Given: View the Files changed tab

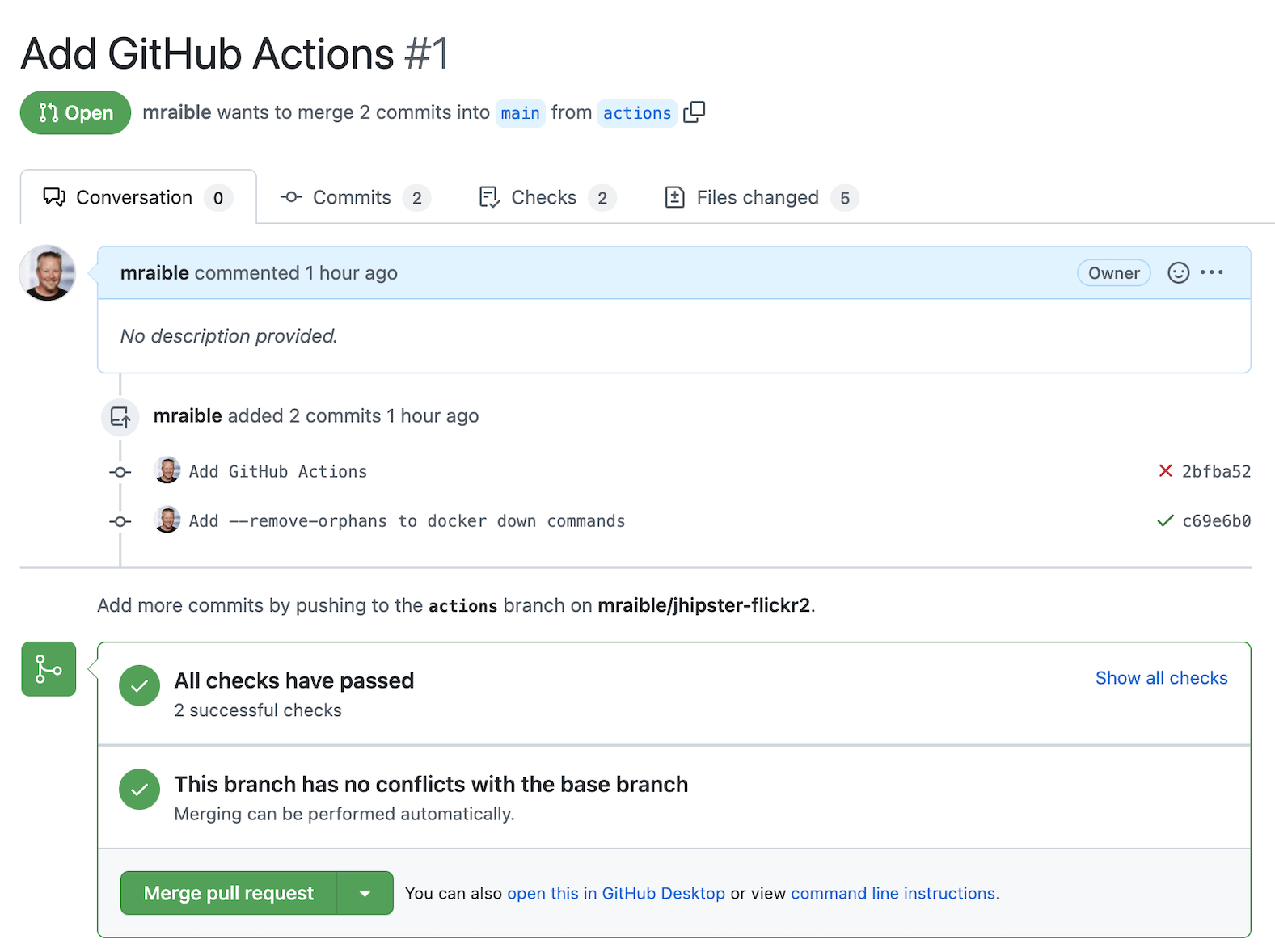Looking at the screenshot, I should (760, 198).
